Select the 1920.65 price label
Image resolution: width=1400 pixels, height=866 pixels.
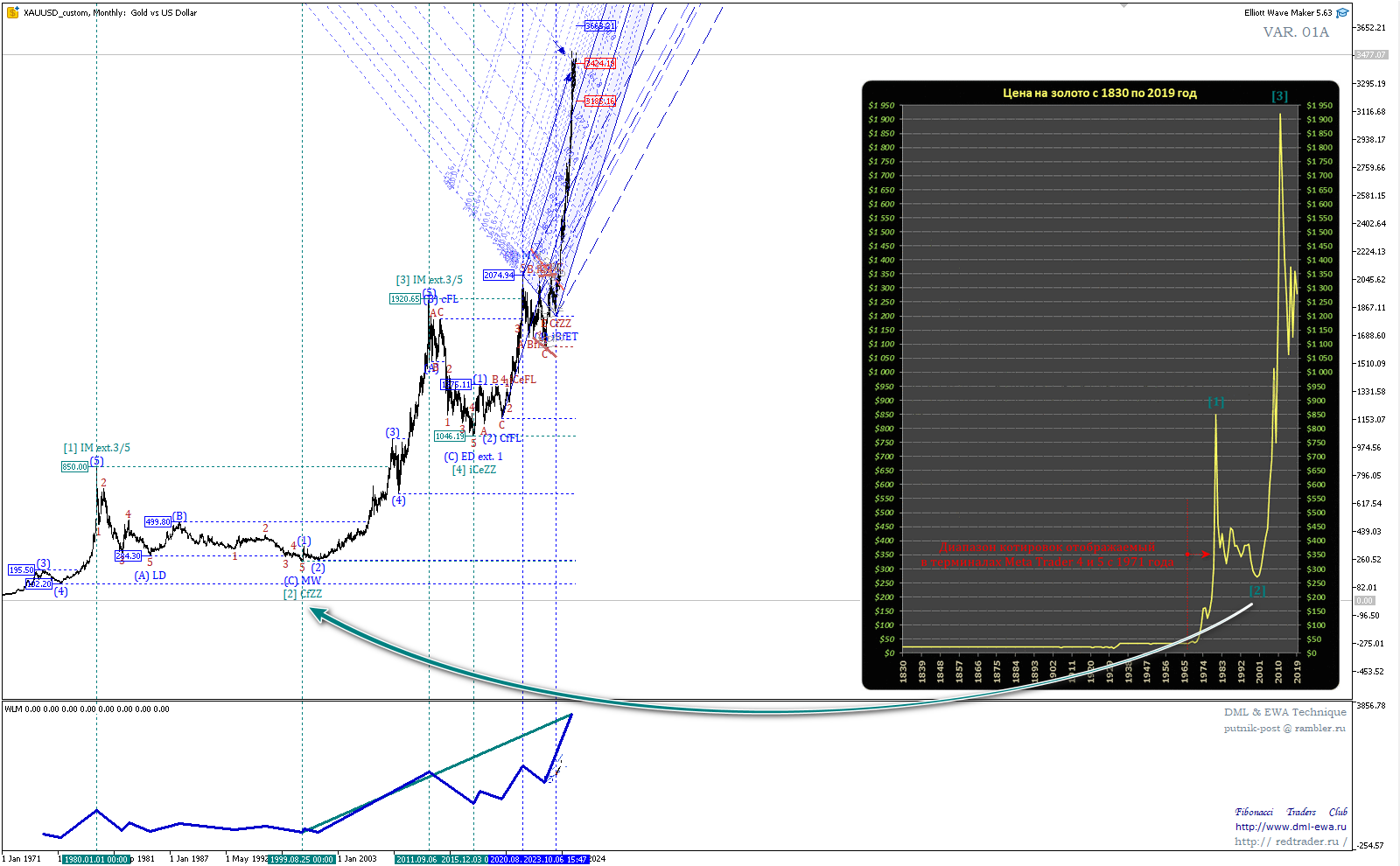[406, 298]
